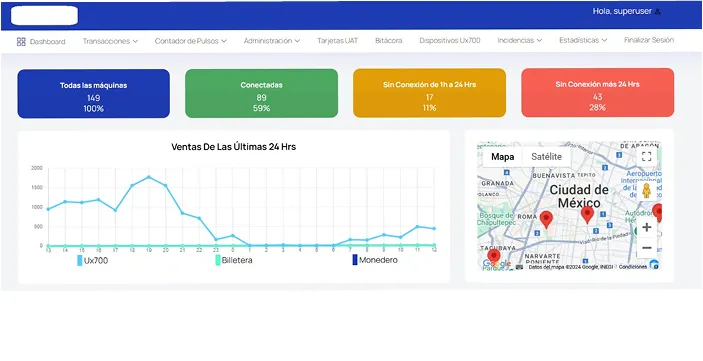Open the Tarjetas UAT page
This screenshot has width=703, height=361.
pos(338,40)
